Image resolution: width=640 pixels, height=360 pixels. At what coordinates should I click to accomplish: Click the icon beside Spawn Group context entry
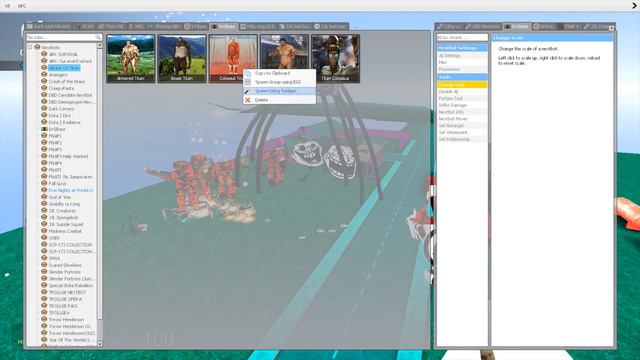(248, 82)
